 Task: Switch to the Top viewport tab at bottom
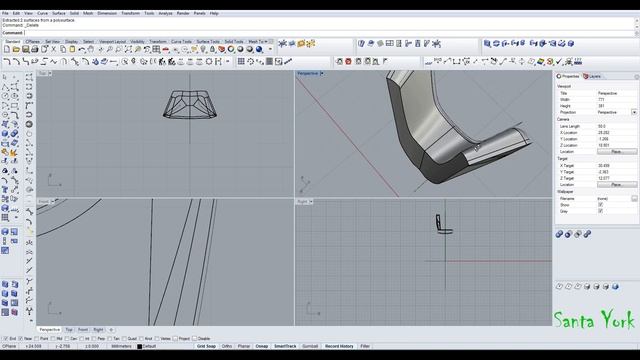pyautogui.click(x=69, y=329)
